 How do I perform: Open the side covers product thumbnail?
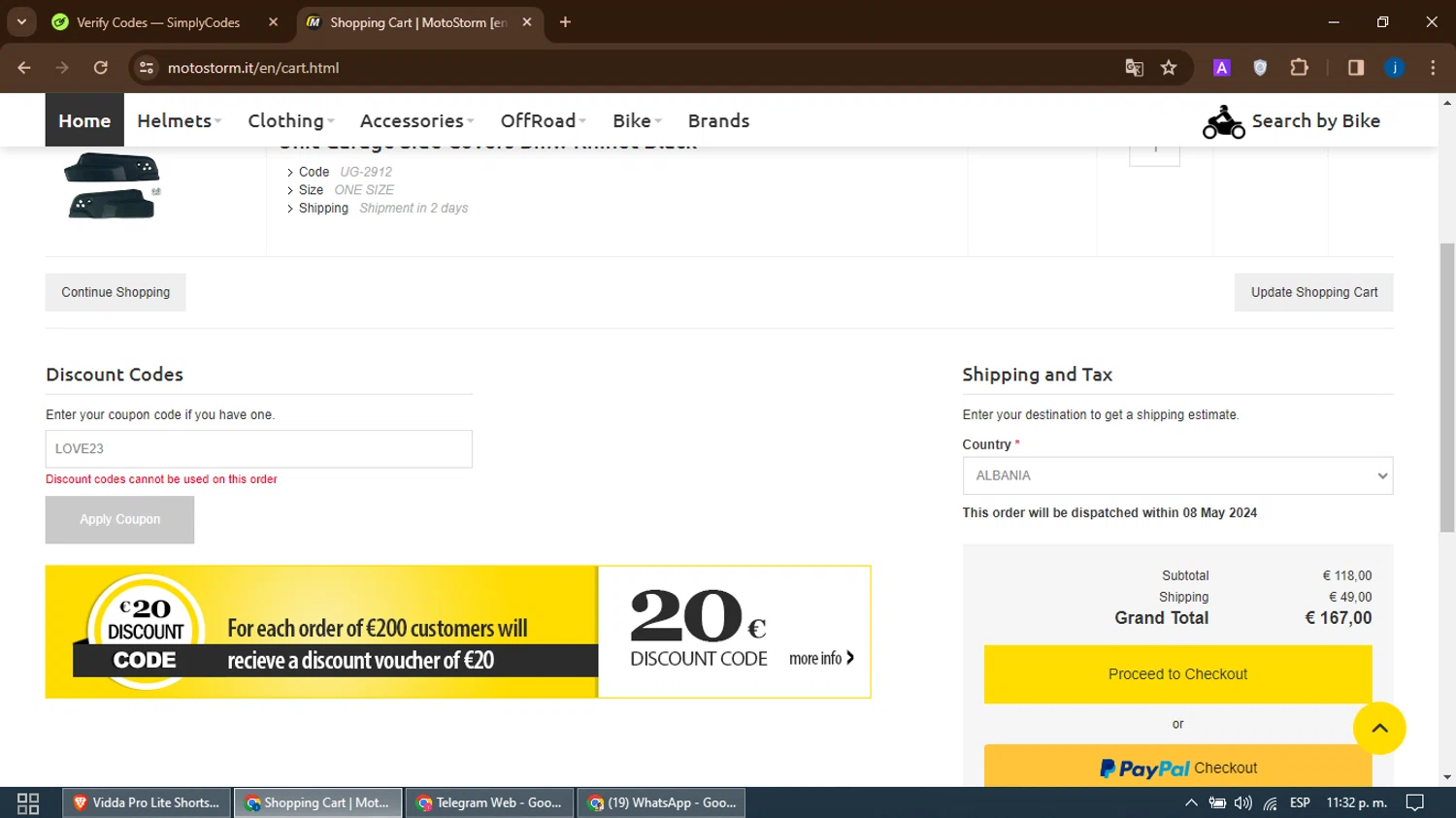point(113,186)
